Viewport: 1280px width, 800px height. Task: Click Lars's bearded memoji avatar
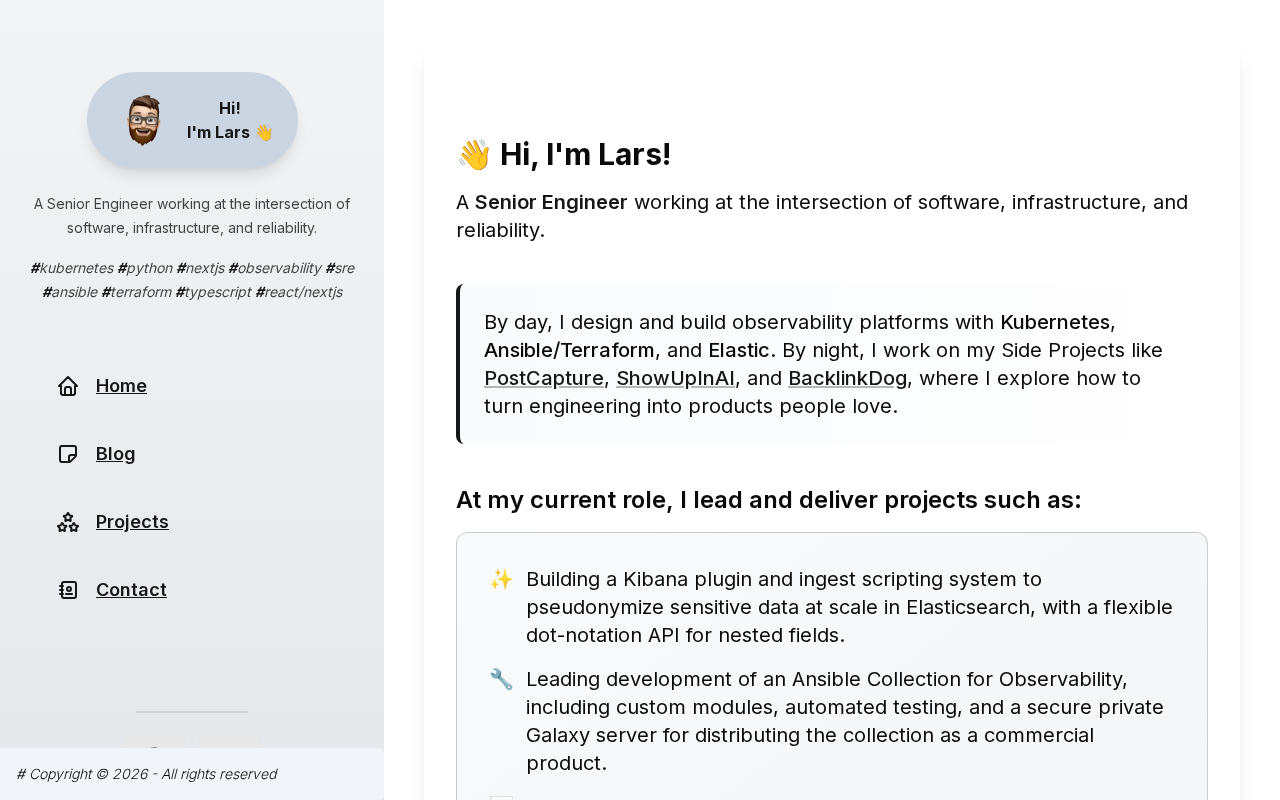144,120
